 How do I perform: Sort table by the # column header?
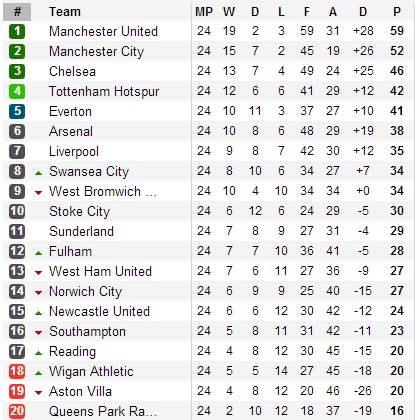coord(17,12)
